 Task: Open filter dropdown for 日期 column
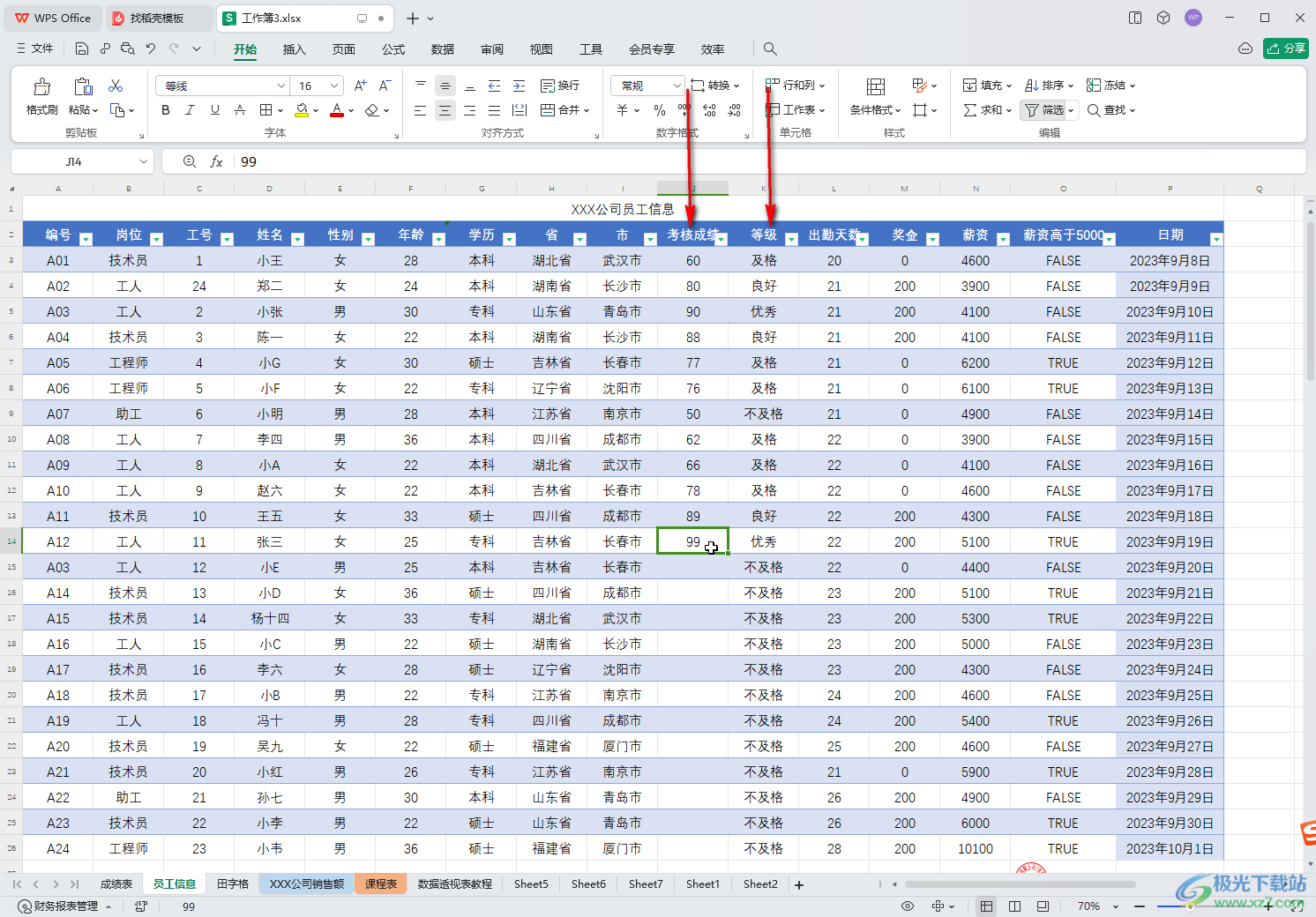tap(1216, 239)
